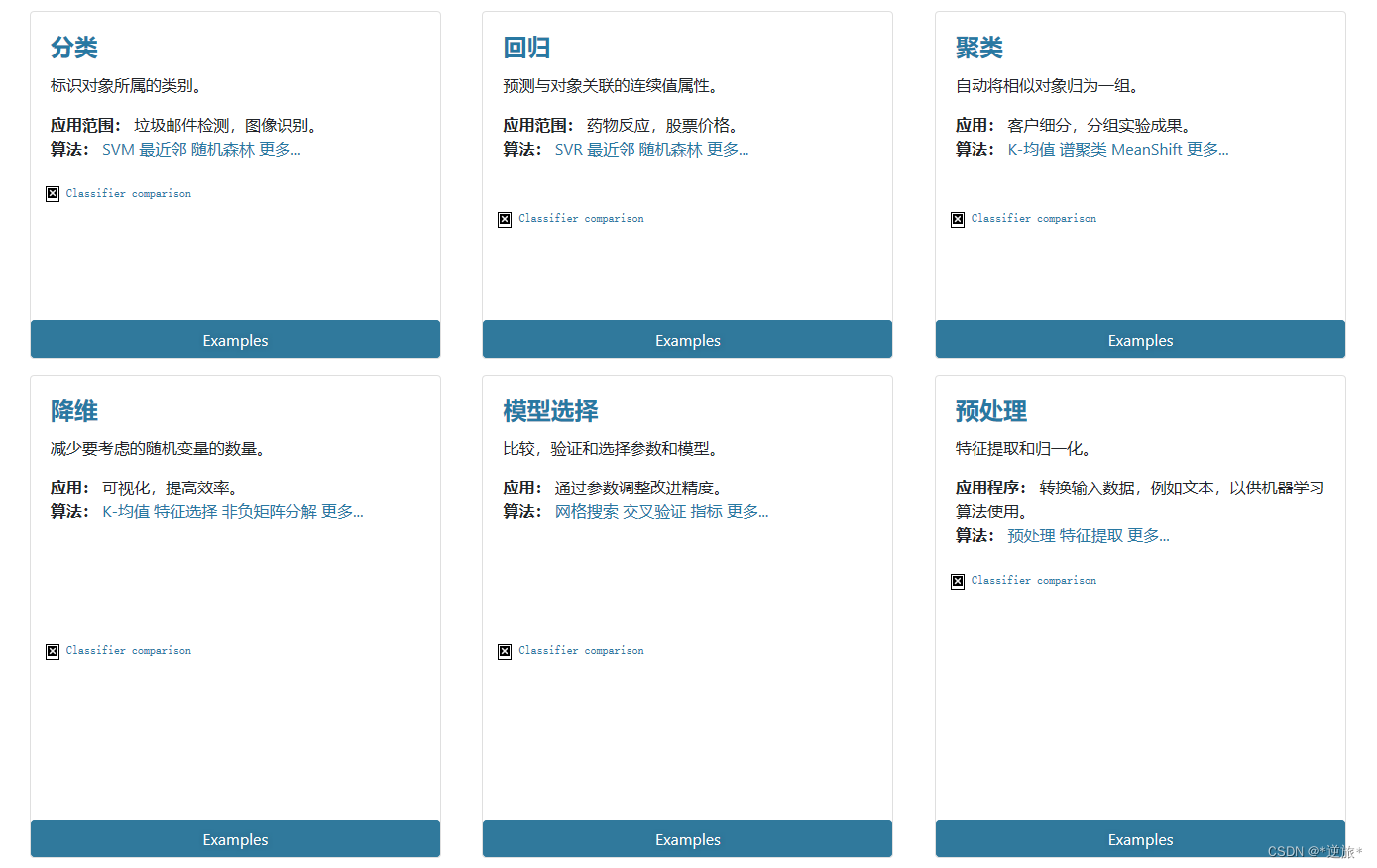Screen dimensions: 1377x868
Task: Click text 可视化，提高效率。
Action: click(x=172, y=488)
